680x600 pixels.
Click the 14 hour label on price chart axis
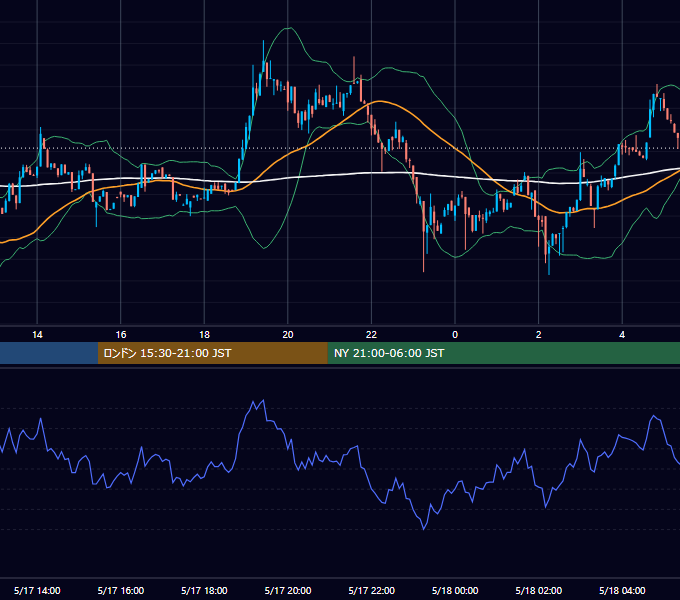tap(37, 335)
